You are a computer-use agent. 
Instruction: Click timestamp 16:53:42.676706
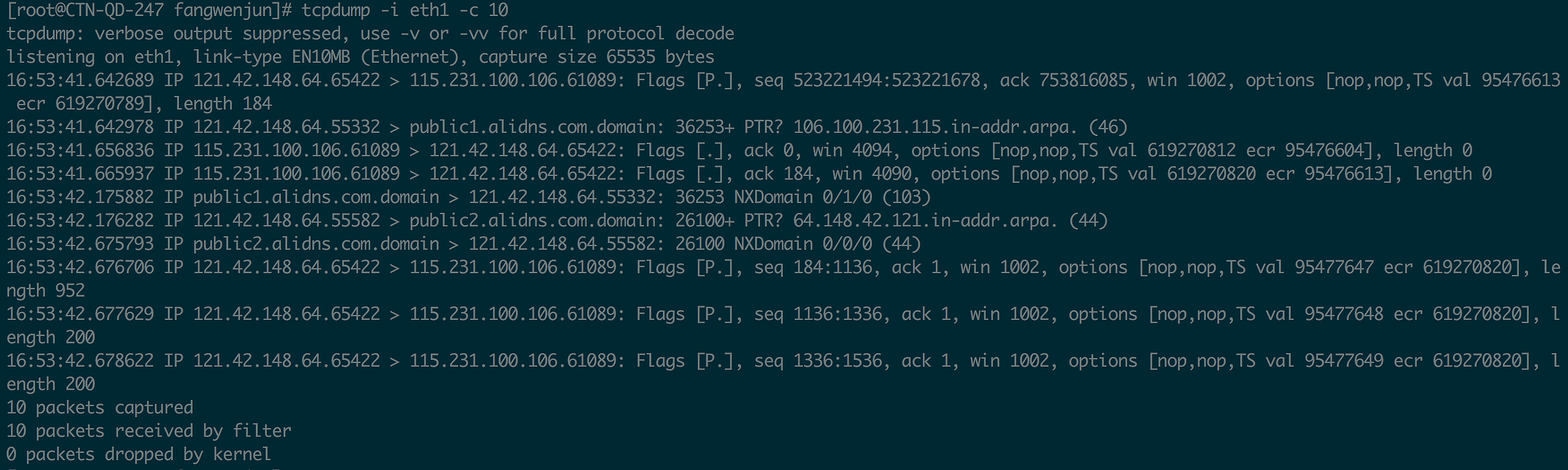(x=80, y=267)
